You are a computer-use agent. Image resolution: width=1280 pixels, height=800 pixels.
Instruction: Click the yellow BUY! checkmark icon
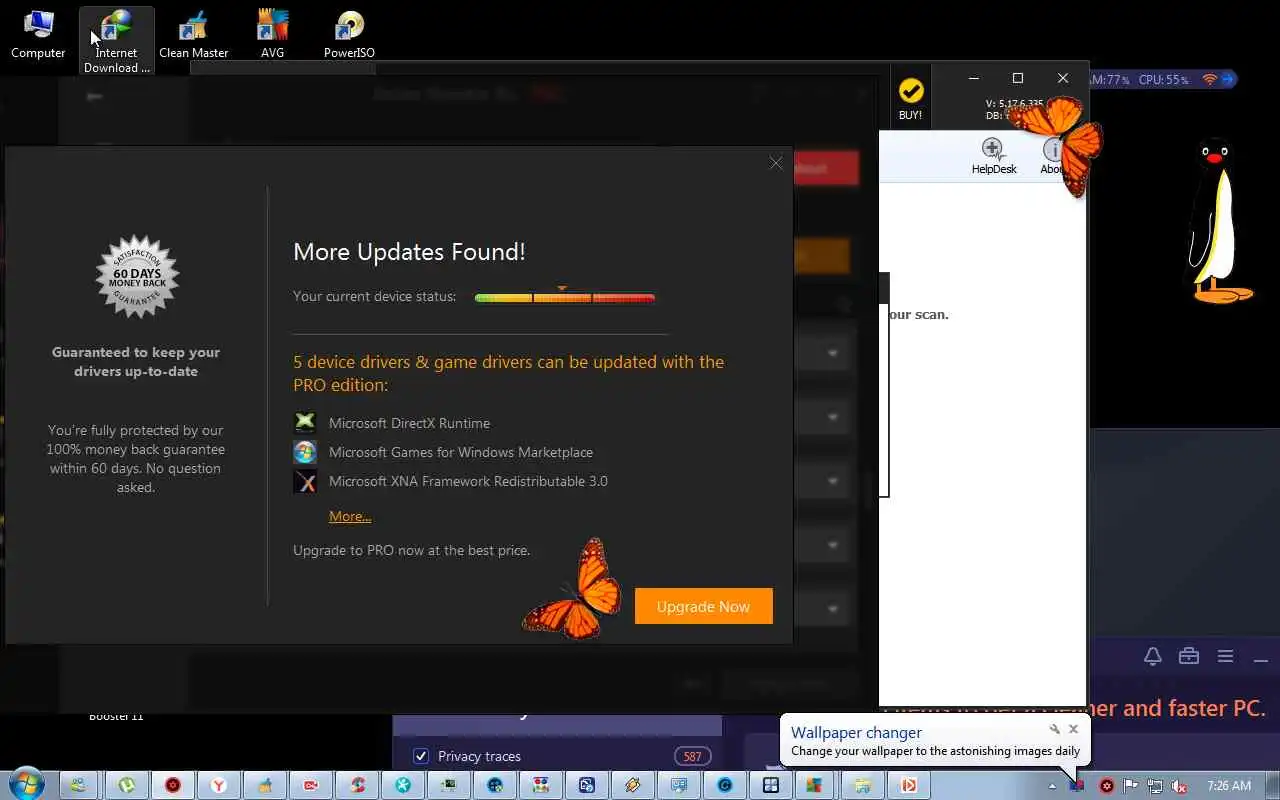[910, 92]
